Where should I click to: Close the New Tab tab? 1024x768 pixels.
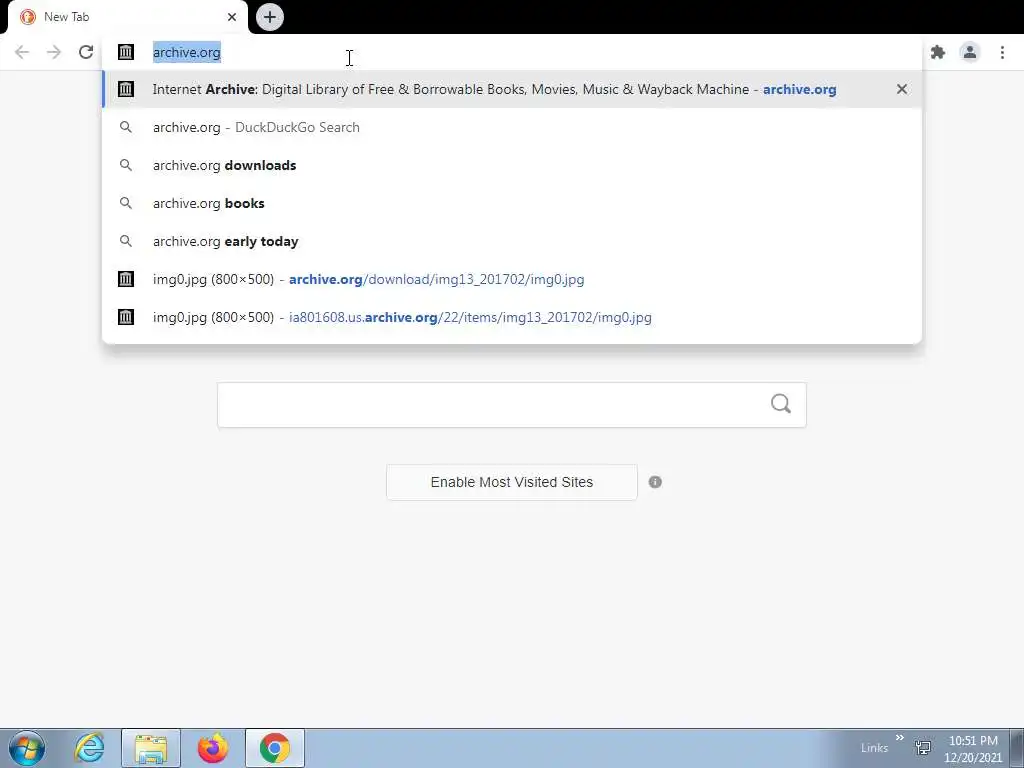point(232,17)
